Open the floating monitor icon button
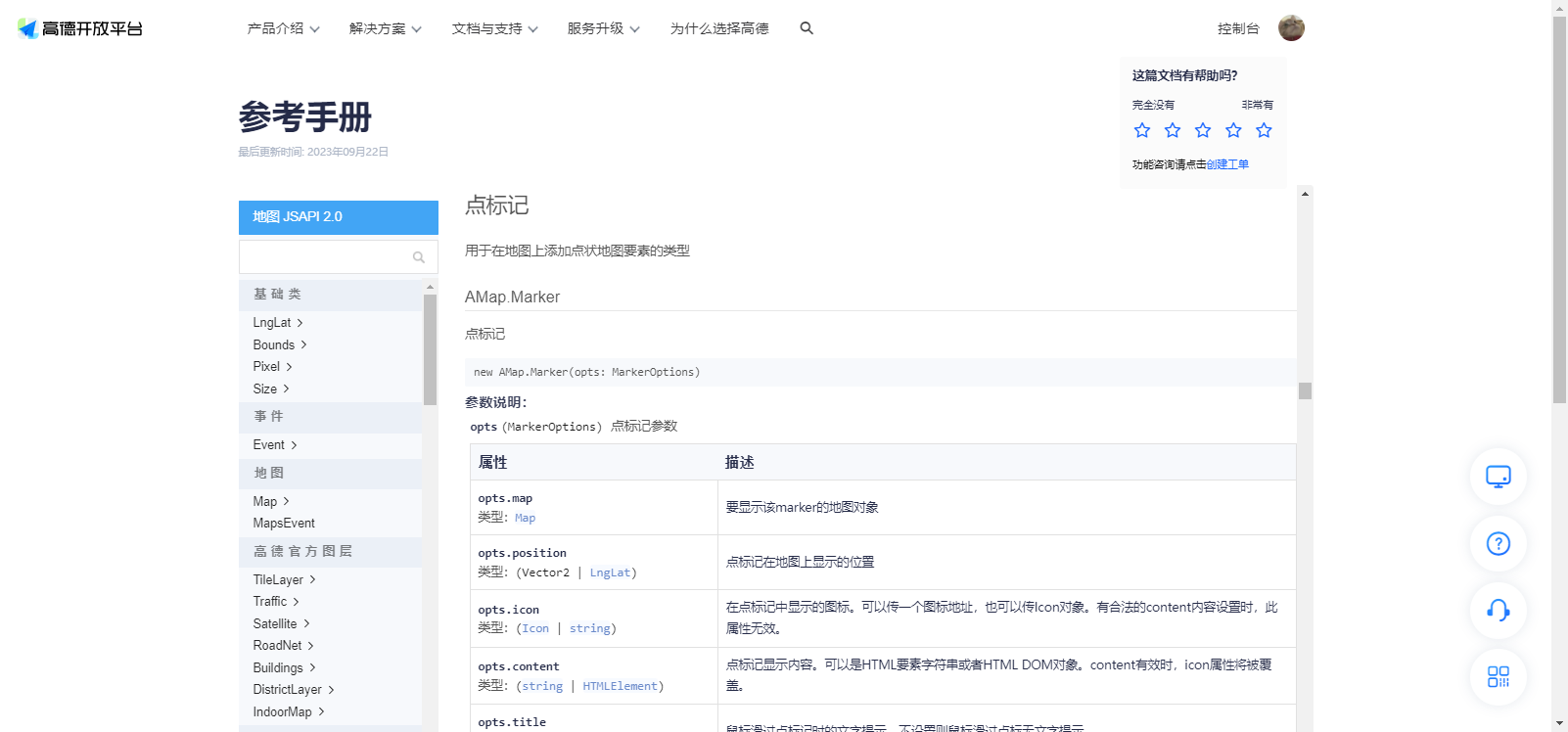 tap(1499, 477)
